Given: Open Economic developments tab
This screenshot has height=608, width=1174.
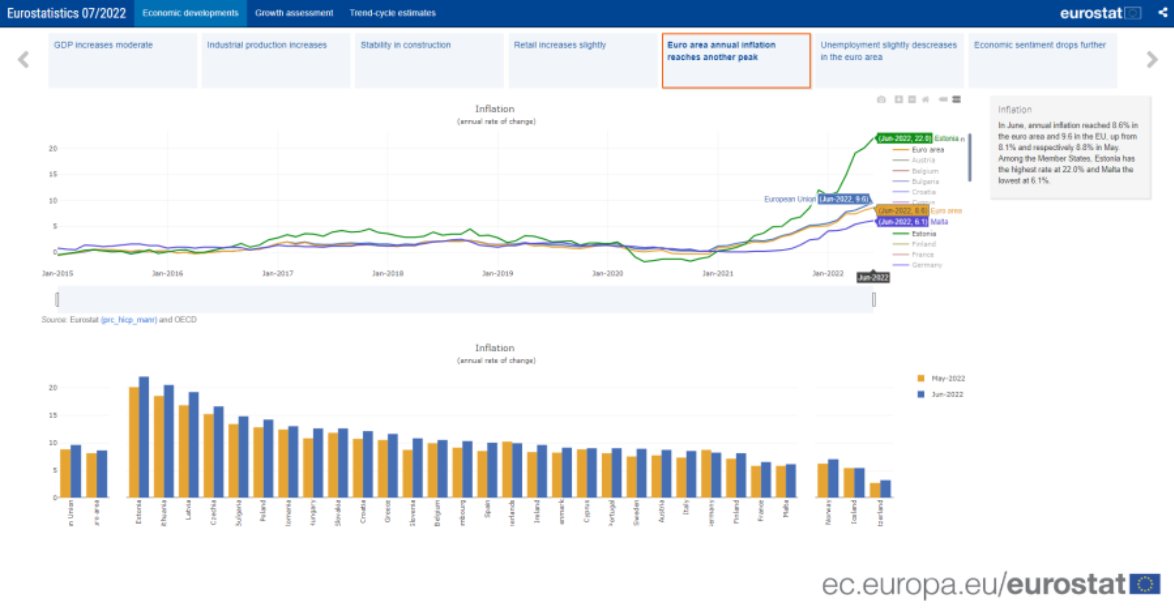Looking at the screenshot, I should 190,13.
